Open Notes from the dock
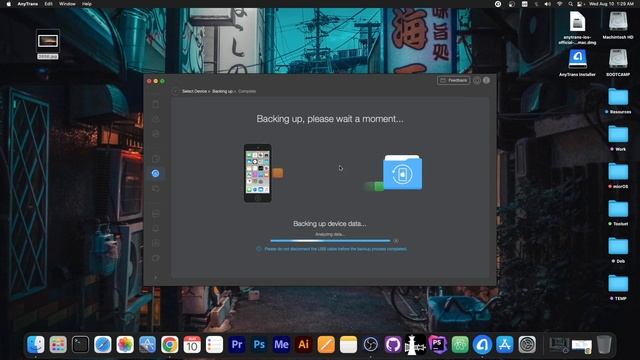 tap(348, 344)
